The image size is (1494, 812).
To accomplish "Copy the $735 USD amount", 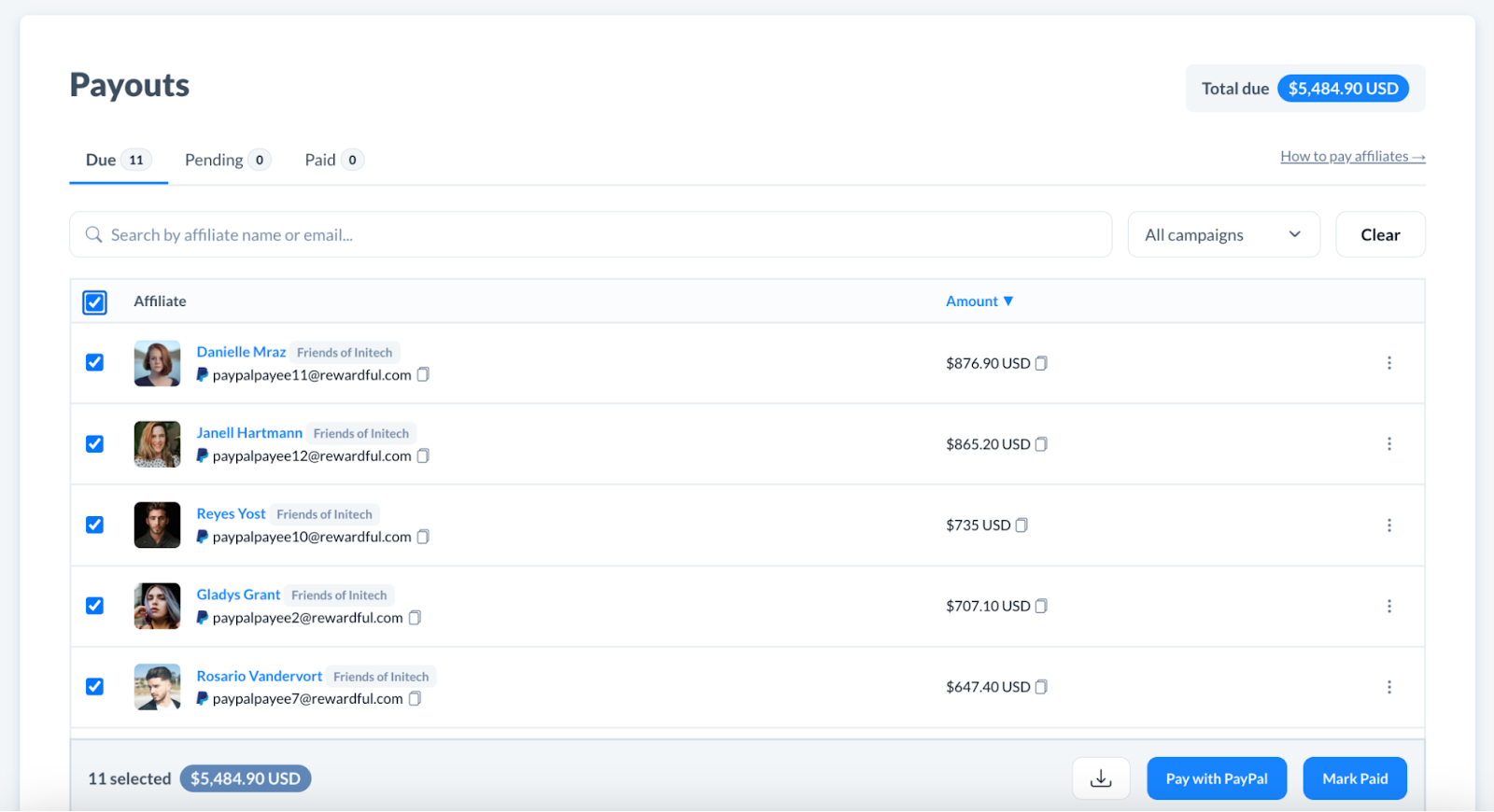I will point(1022,525).
